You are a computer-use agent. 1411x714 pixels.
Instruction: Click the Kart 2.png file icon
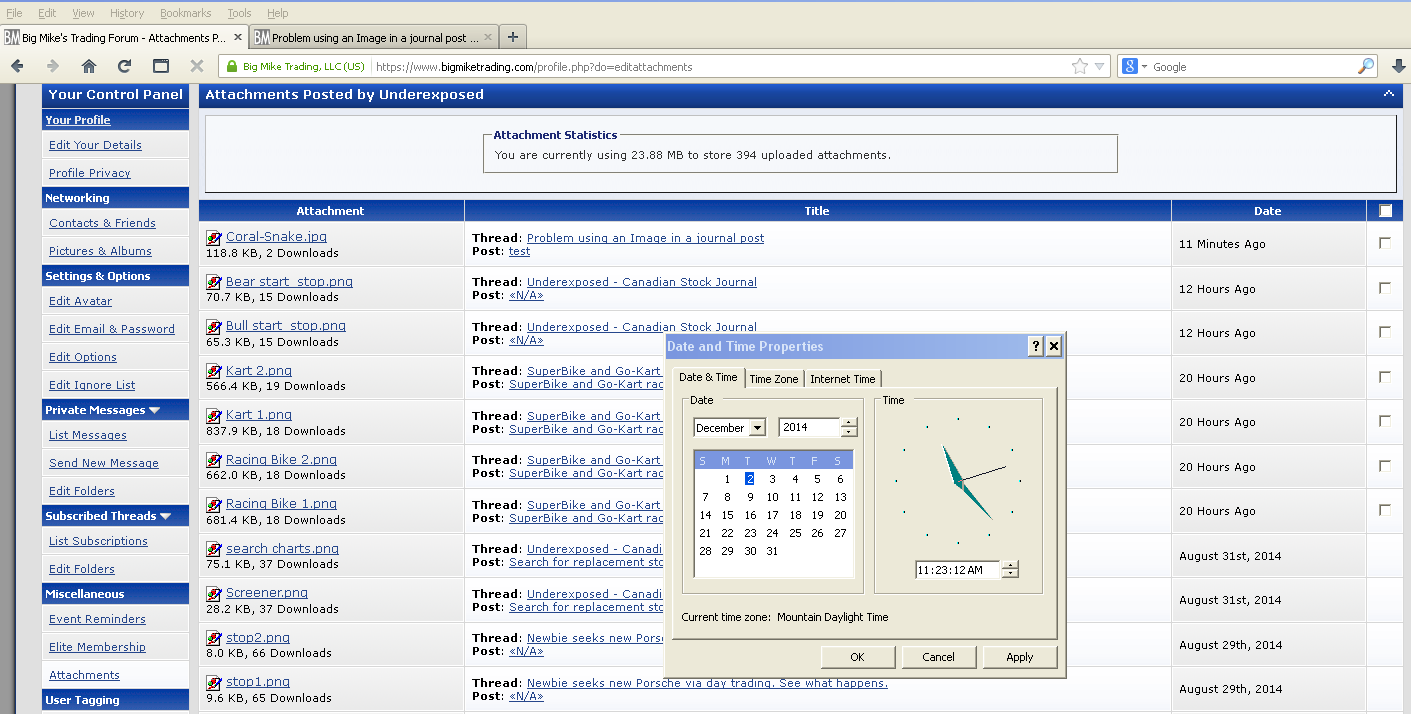(213, 372)
